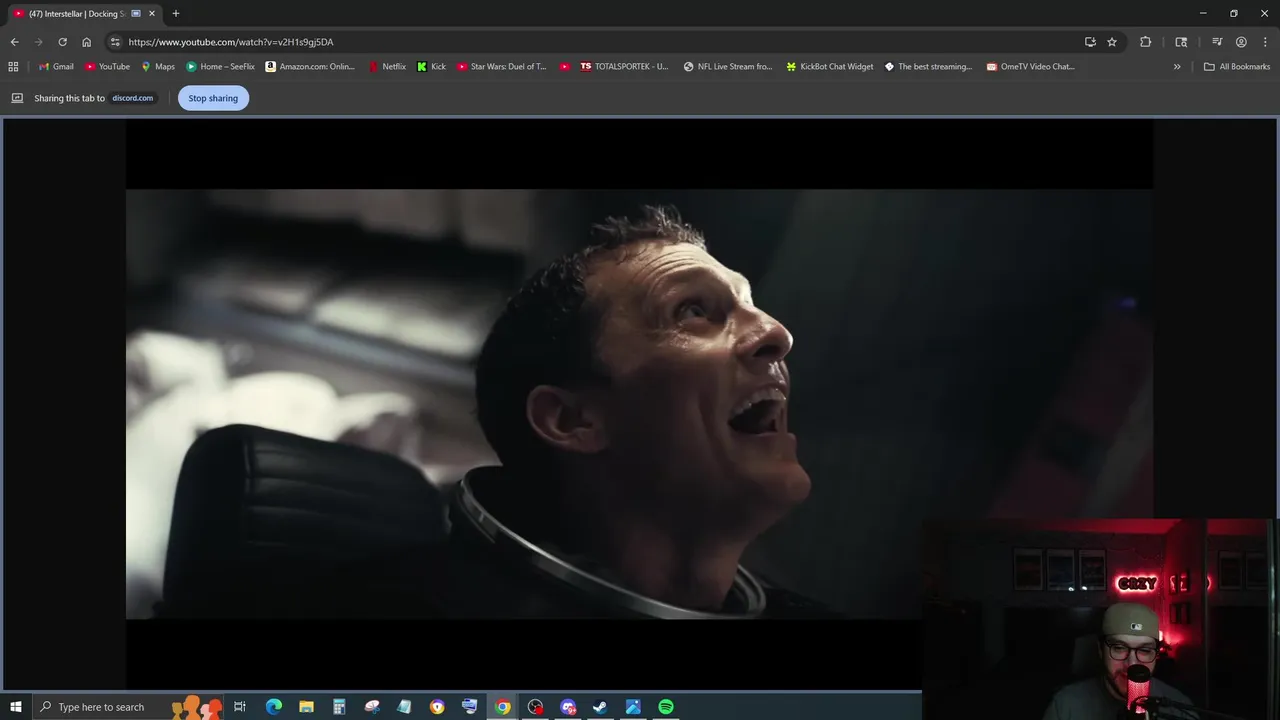Reload the YouTube page
Viewport: 1280px width, 720px height.
tap(62, 42)
